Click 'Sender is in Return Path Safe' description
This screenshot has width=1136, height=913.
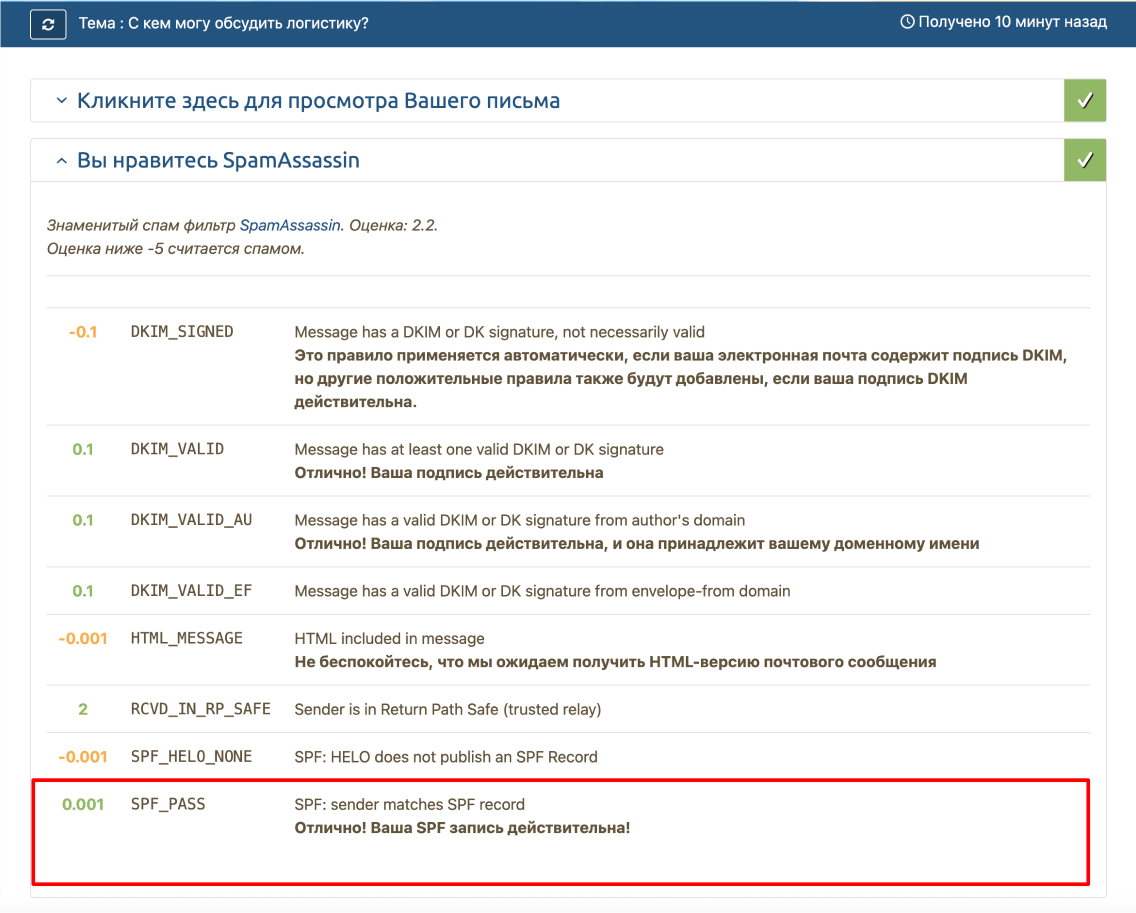pos(448,709)
